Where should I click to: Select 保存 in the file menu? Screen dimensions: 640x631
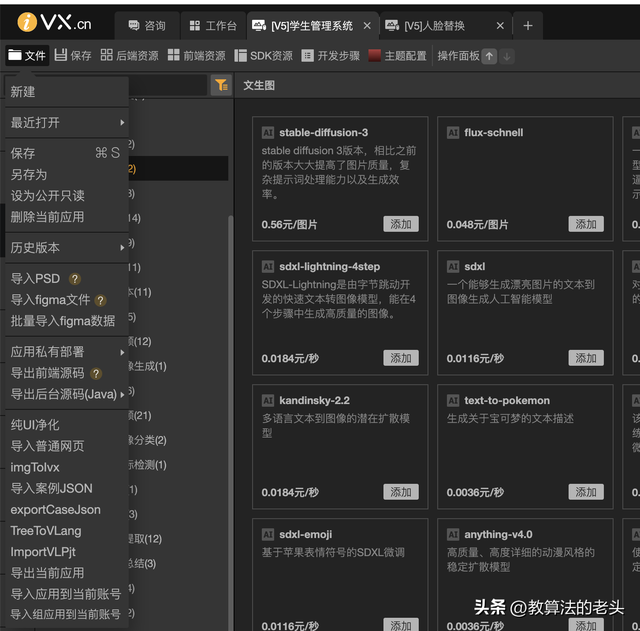(67, 153)
